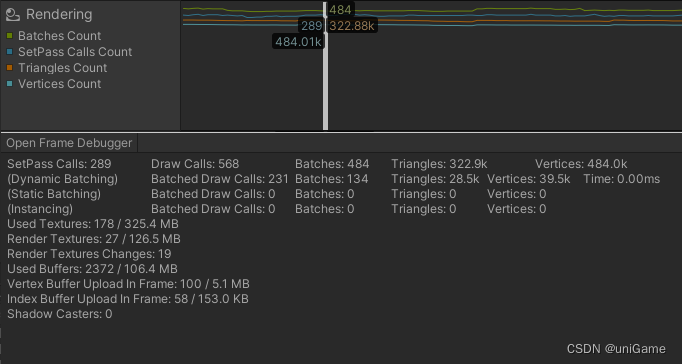Select the Rendering module title
The image size is (682, 364).
(59, 14)
